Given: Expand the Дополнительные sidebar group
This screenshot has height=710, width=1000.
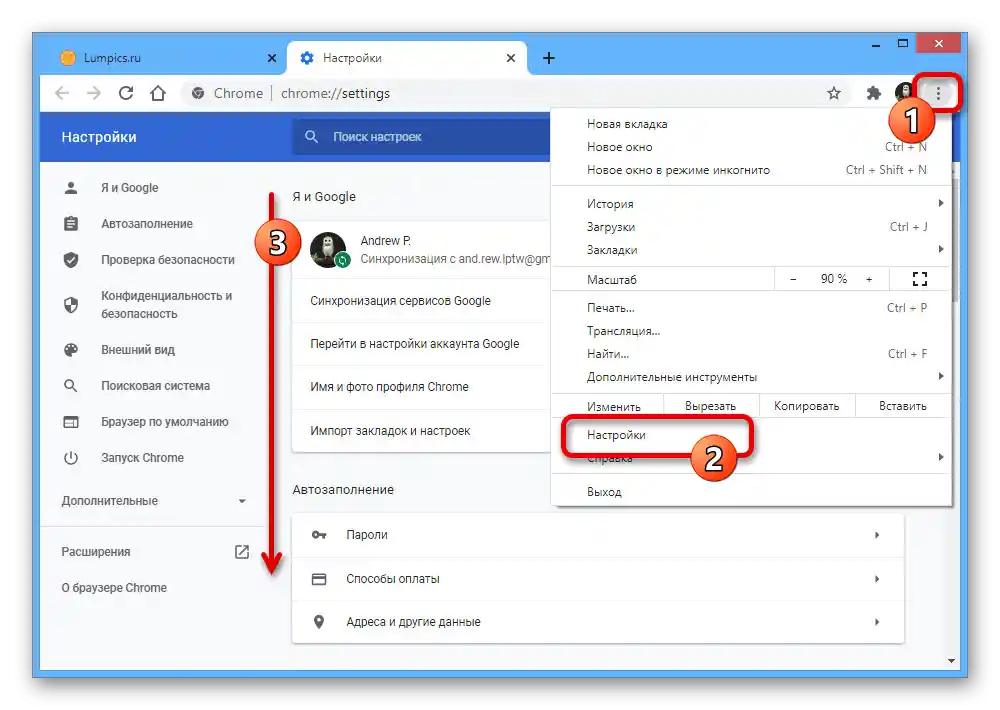Looking at the screenshot, I should pyautogui.click(x=153, y=501).
